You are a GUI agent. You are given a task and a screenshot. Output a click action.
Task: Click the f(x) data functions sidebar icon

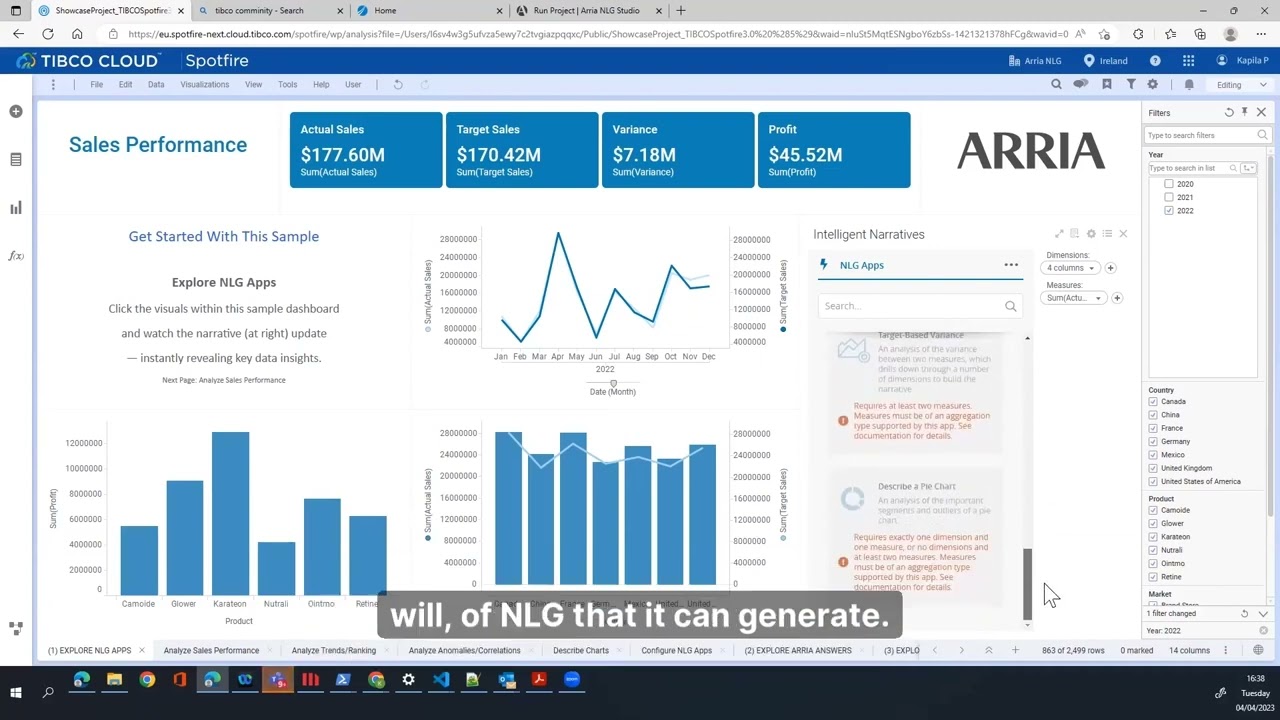tap(16, 256)
